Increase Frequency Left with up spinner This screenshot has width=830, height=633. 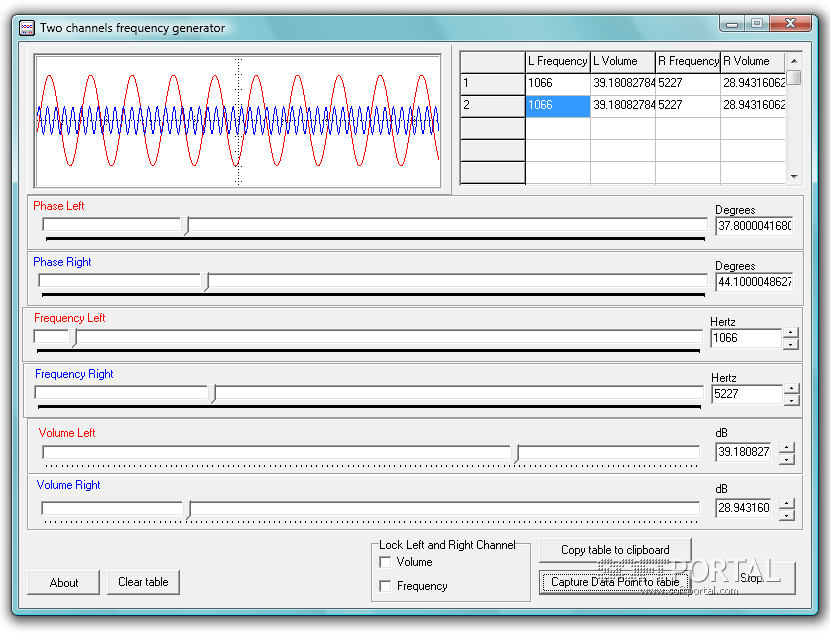tap(790, 333)
